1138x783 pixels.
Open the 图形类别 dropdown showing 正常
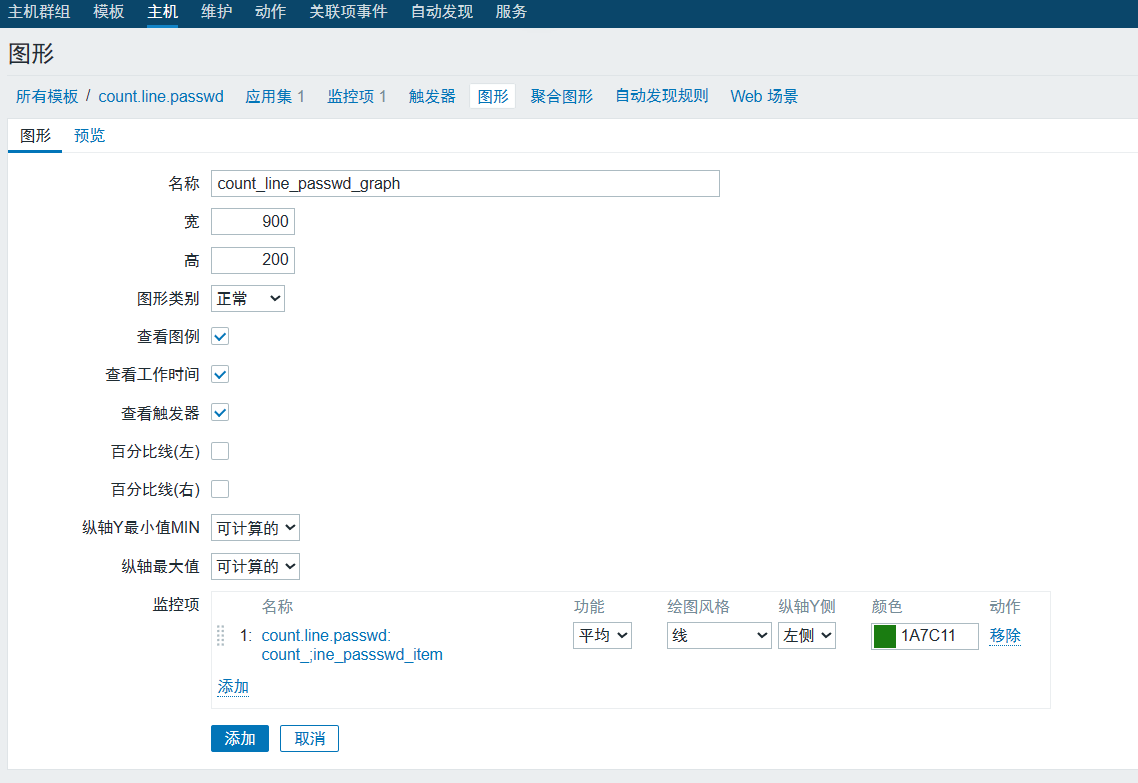click(x=247, y=298)
